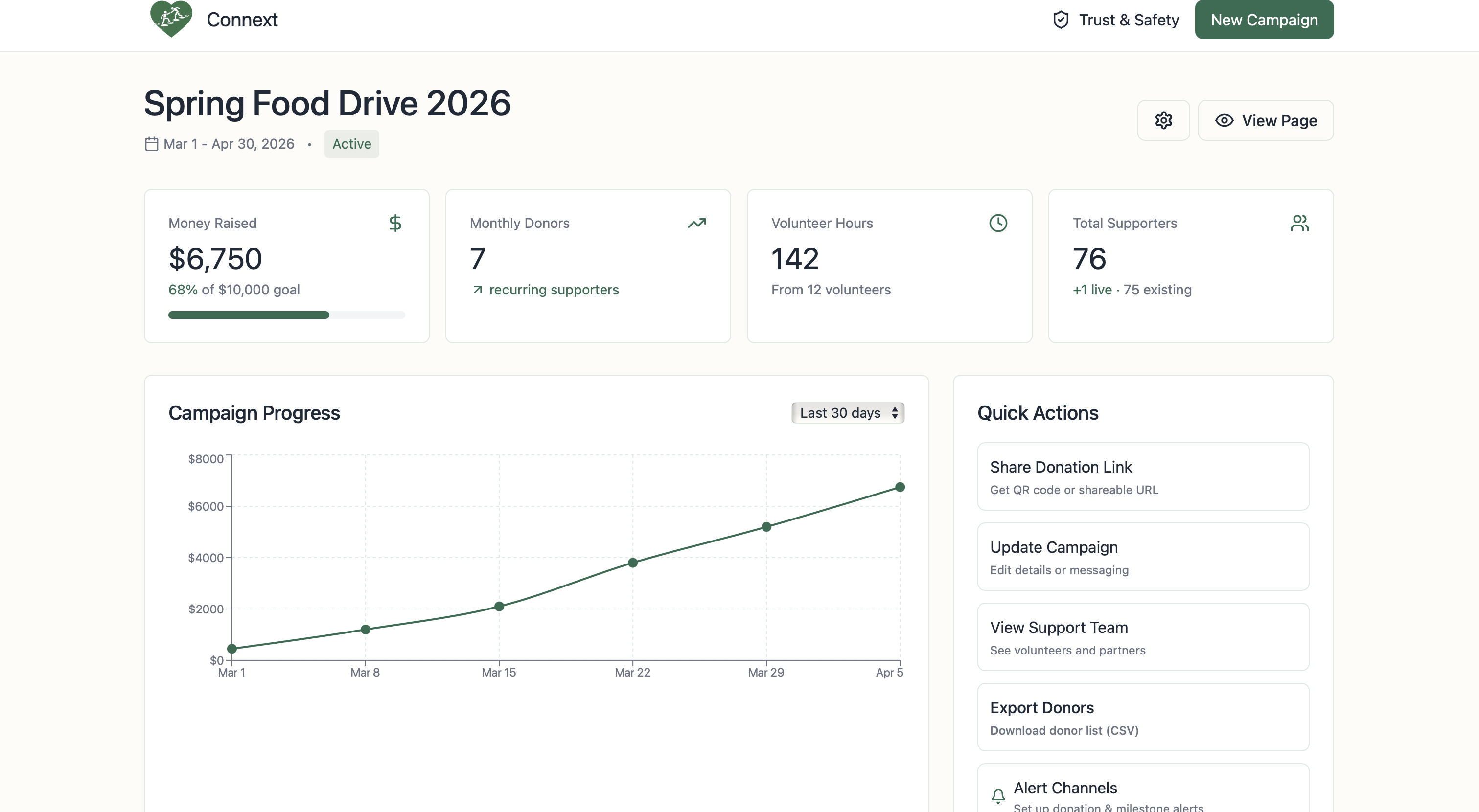The height and width of the screenshot is (812, 1479).
Task: Click the people icon in Total Supporters
Action: (x=1299, y=223)
